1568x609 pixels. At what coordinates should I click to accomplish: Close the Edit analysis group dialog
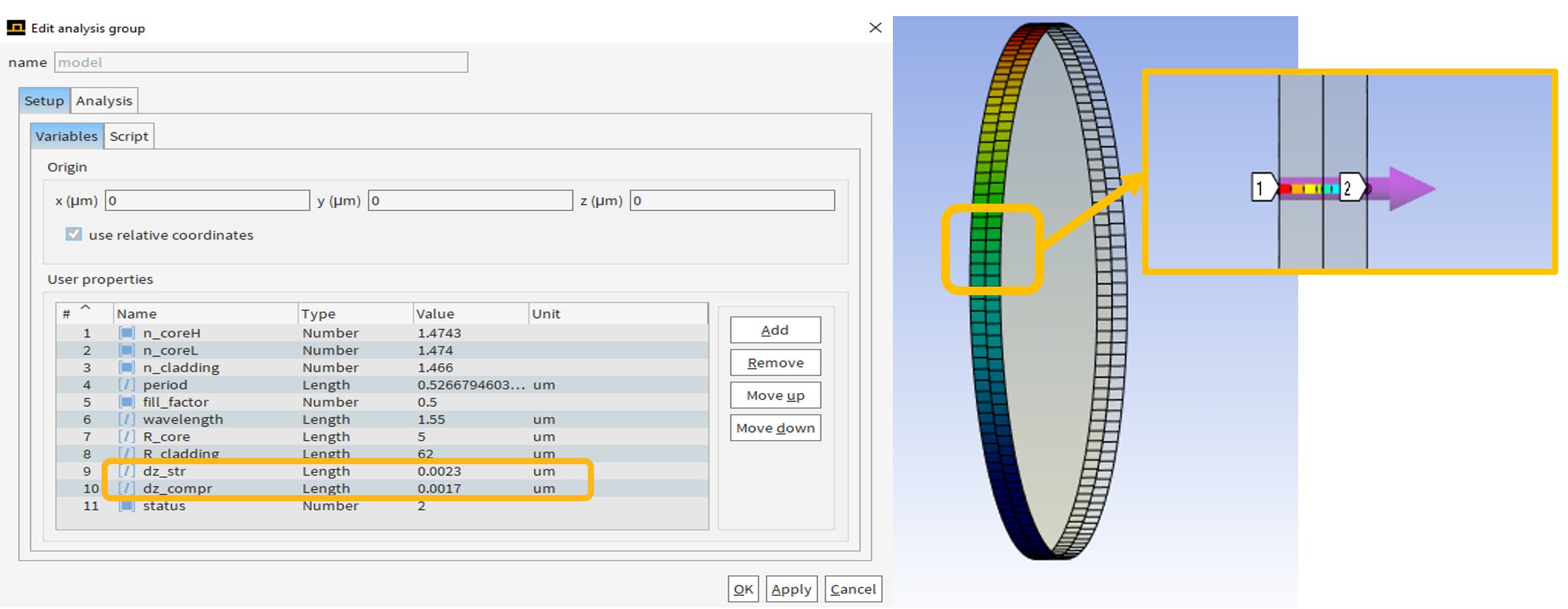pos(875,28)
